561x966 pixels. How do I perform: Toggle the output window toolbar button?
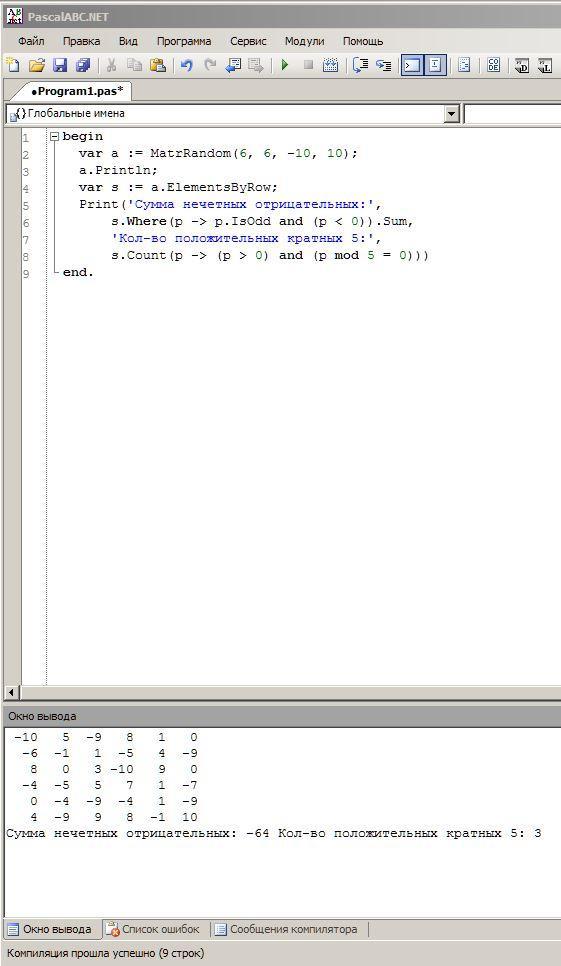(x=412, y=65)
